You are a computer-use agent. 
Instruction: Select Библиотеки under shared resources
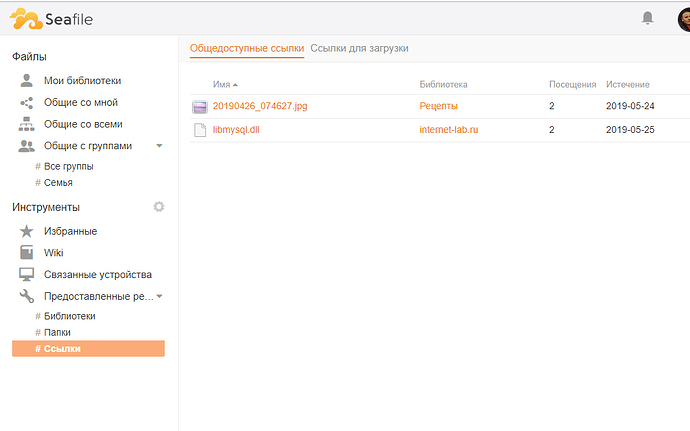tap(70, 316)
